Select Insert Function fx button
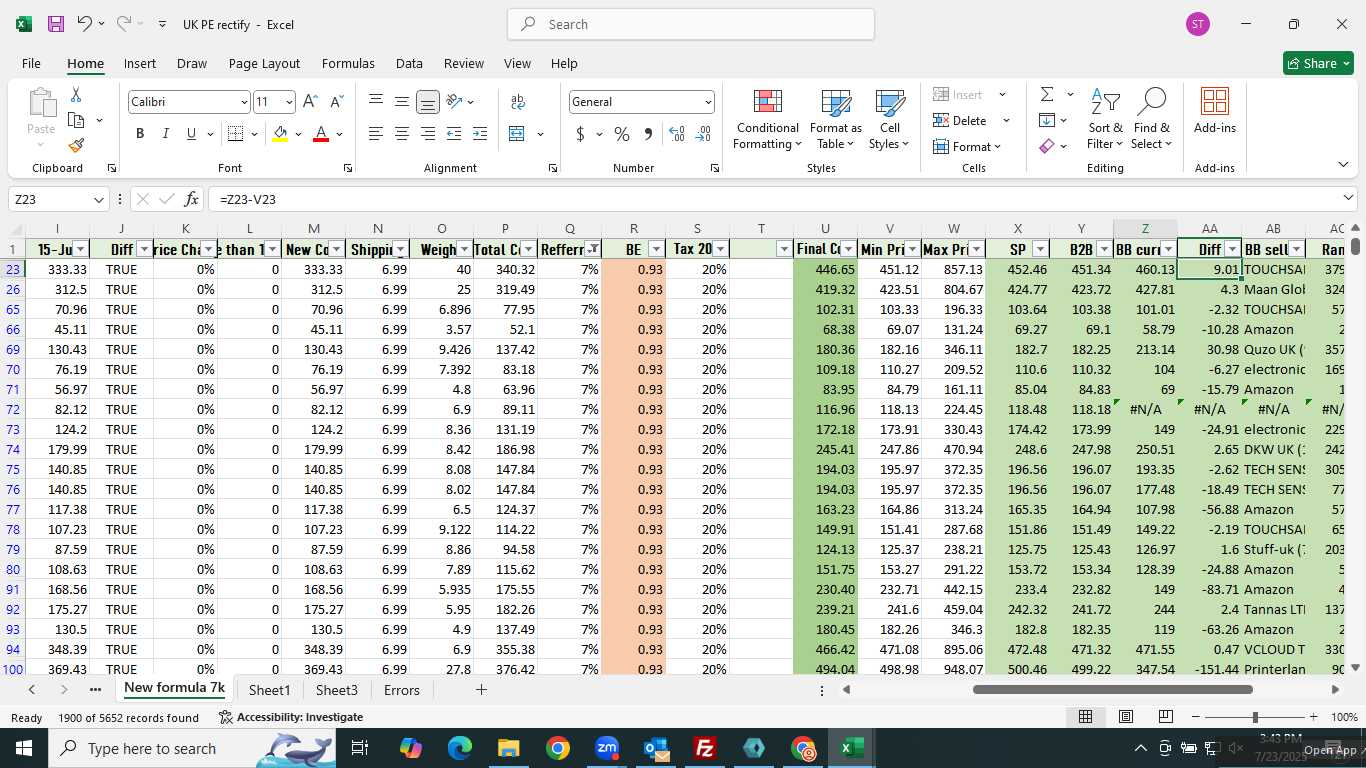The width and height of the screenshot is (1366, 768). pyautogui.click(x=191, y=199)
